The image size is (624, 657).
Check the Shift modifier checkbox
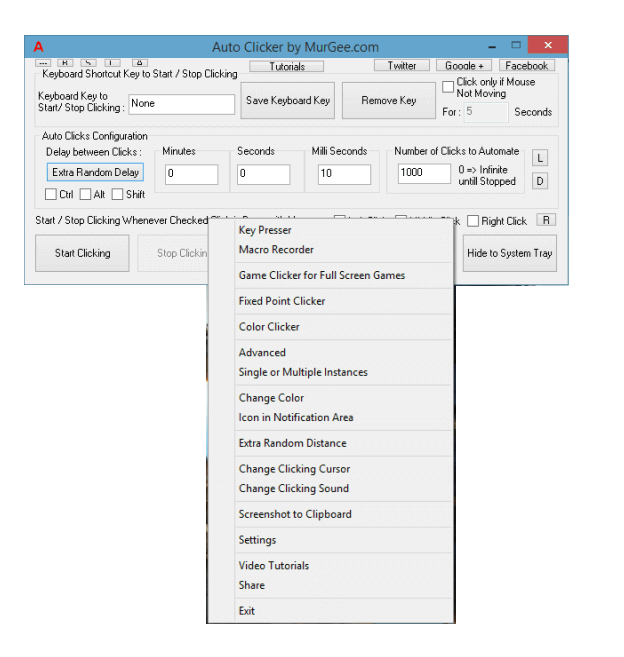(117, 194)
